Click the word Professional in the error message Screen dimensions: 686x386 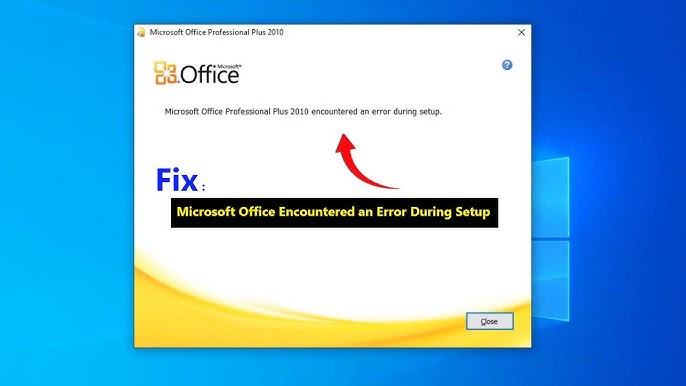pyautogui.click(x=248, y=112)
